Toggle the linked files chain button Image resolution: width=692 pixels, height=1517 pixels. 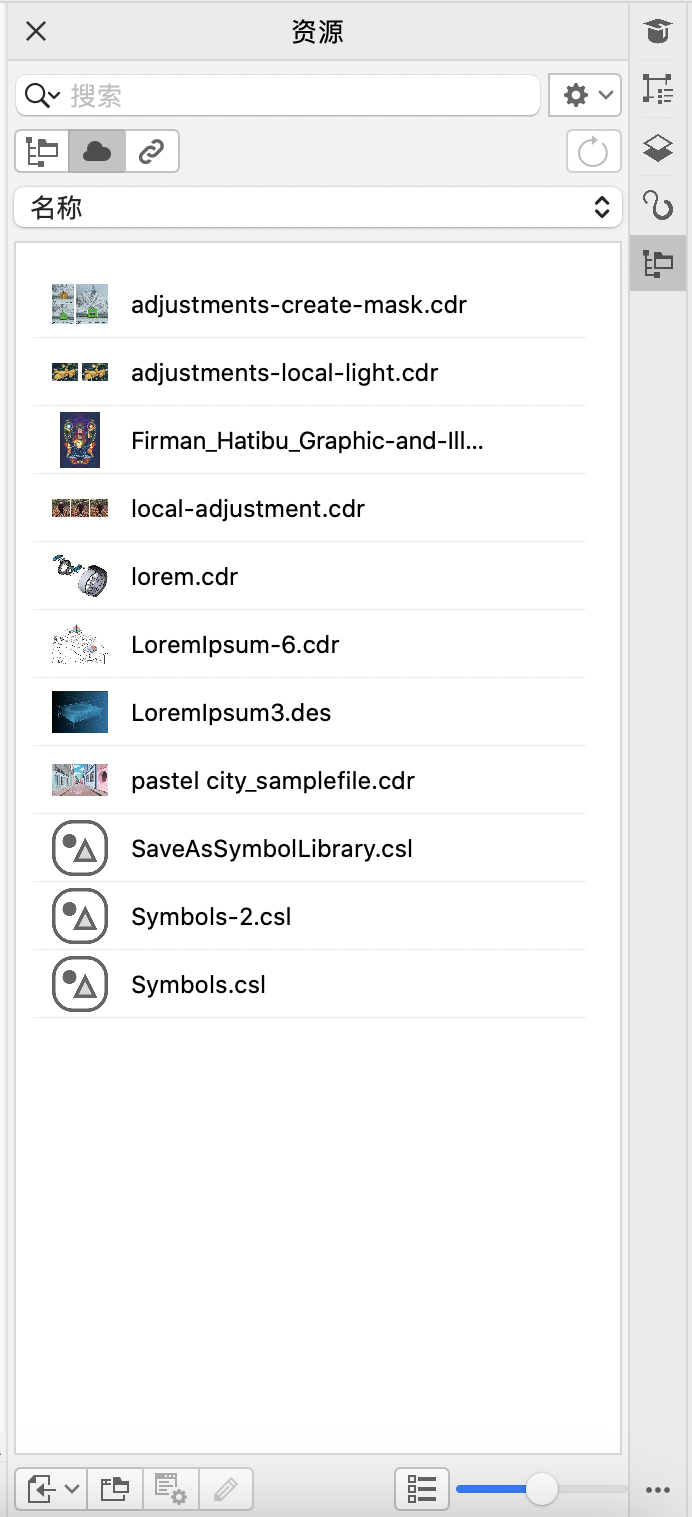[x=152, y=152]
